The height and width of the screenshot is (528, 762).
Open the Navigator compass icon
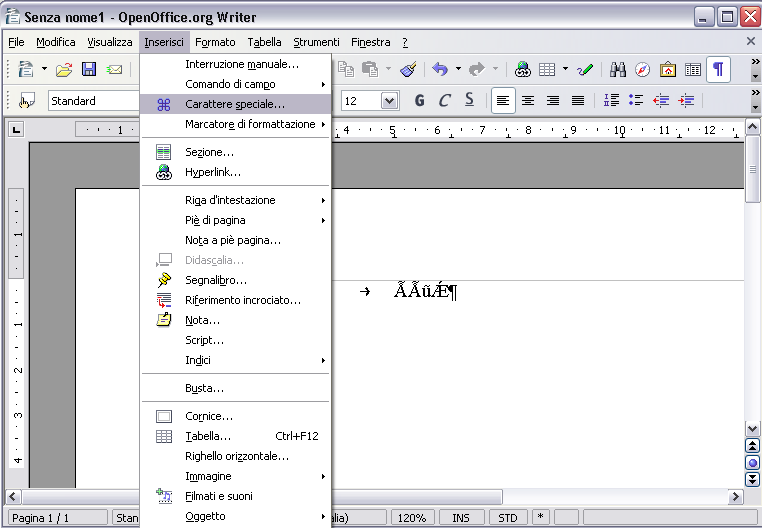point(642,70)
